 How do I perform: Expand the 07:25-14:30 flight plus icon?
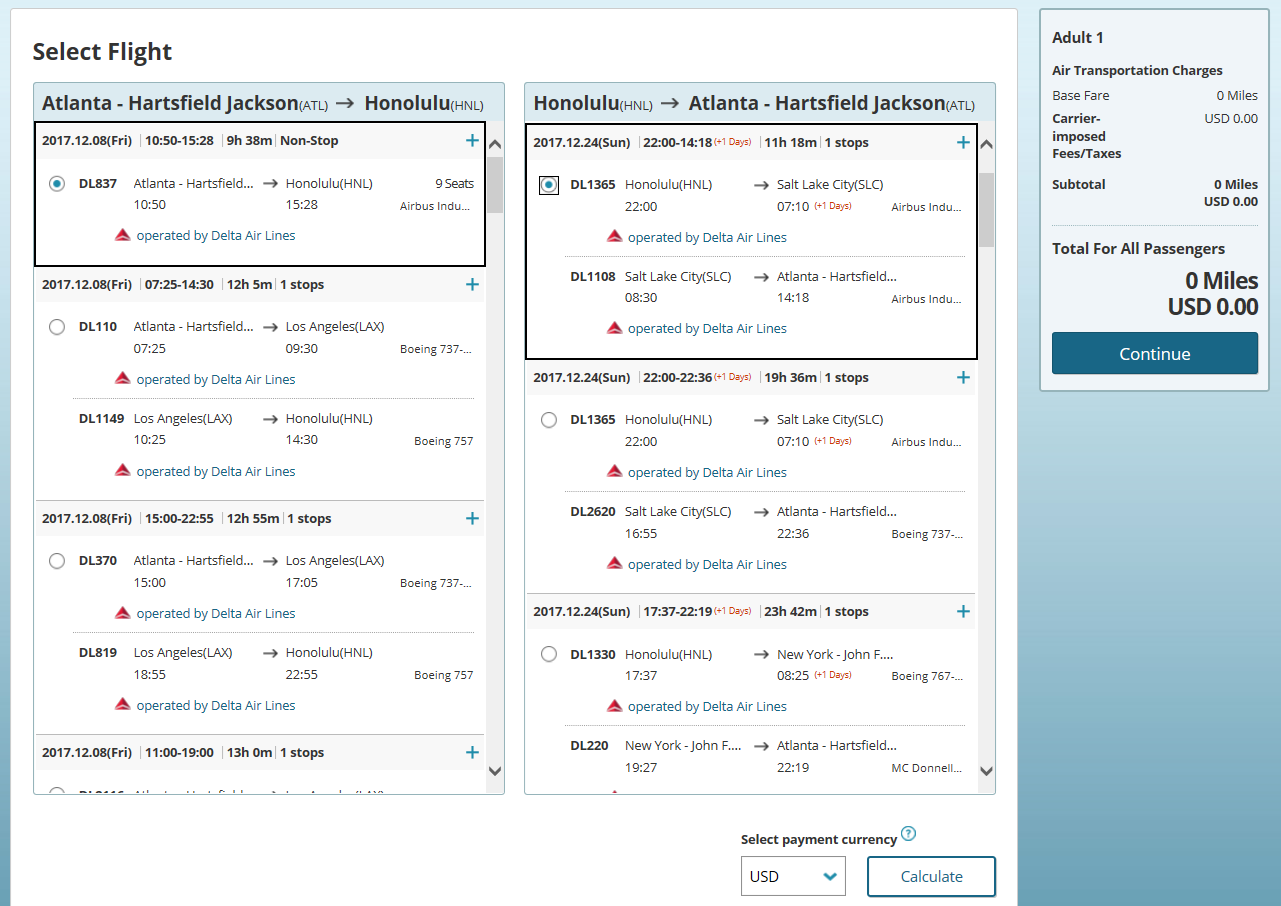[x=472, y=285]
